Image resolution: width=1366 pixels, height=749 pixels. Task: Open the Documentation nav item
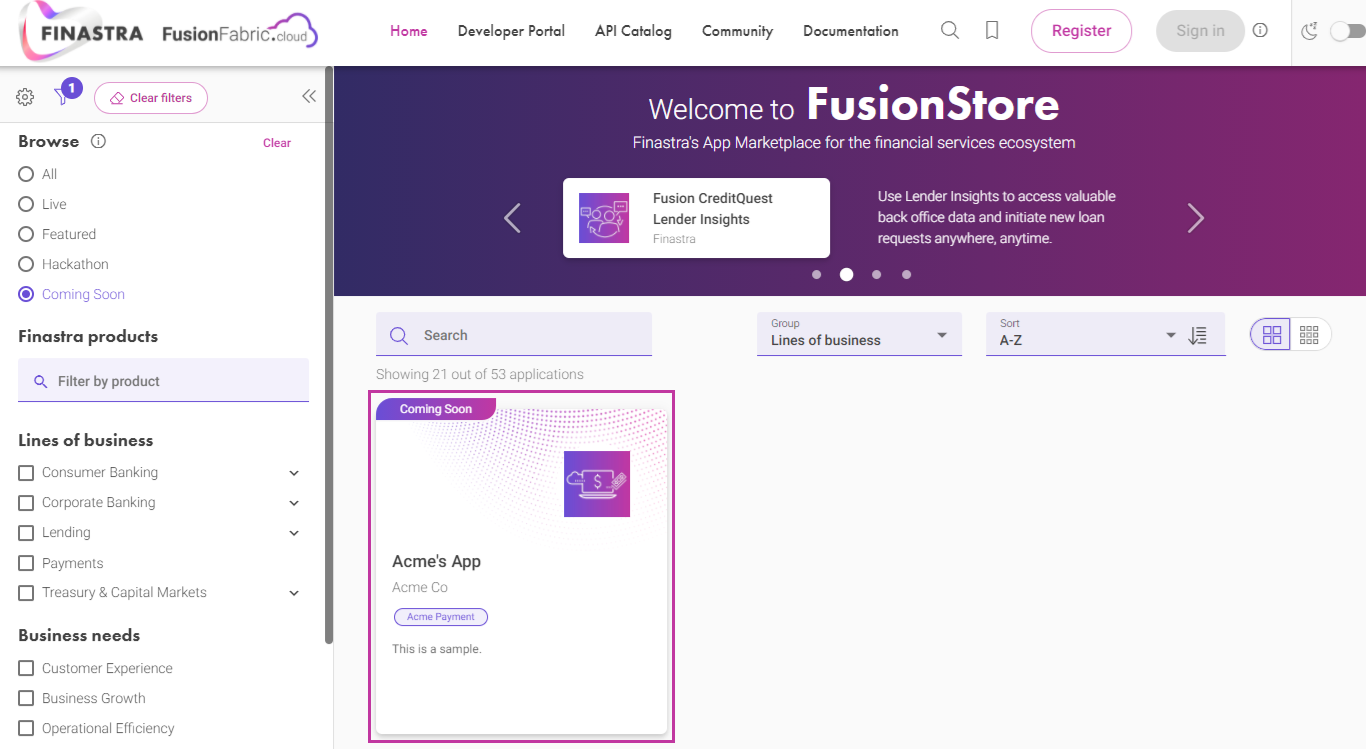(851, 31)
